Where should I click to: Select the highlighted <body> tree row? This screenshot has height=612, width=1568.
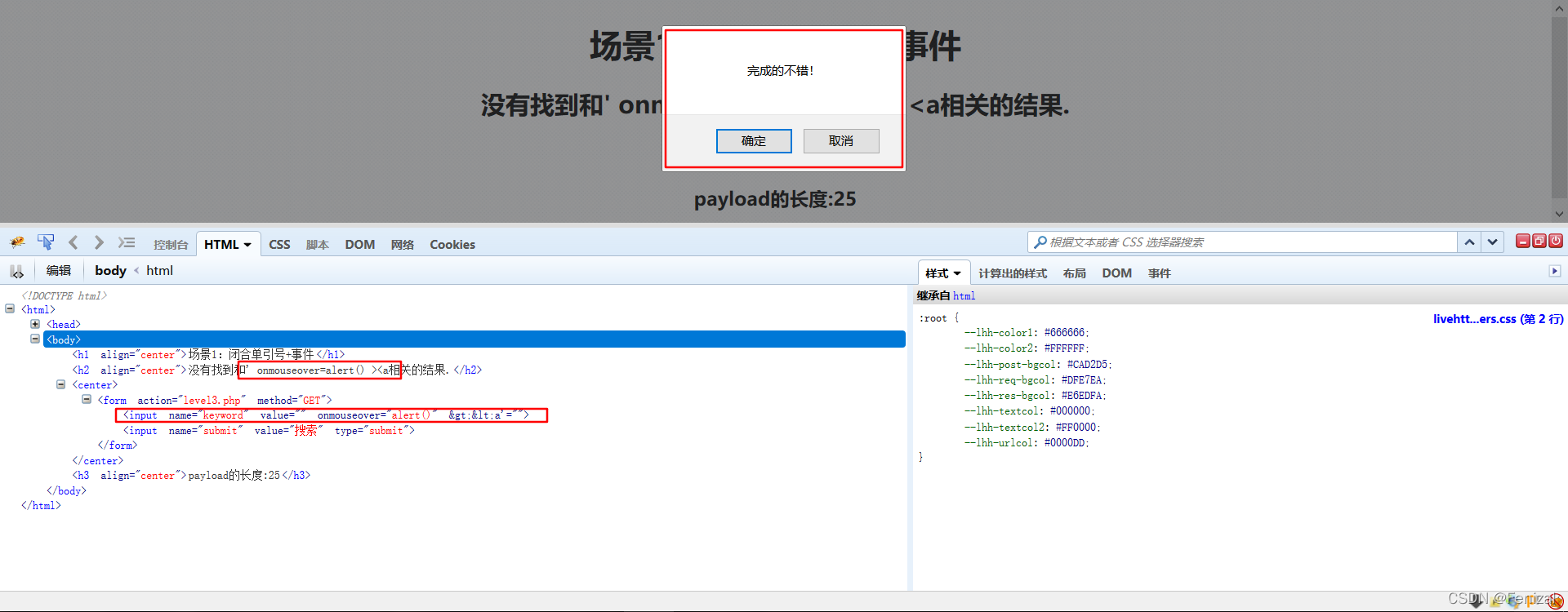pos(474,339)
